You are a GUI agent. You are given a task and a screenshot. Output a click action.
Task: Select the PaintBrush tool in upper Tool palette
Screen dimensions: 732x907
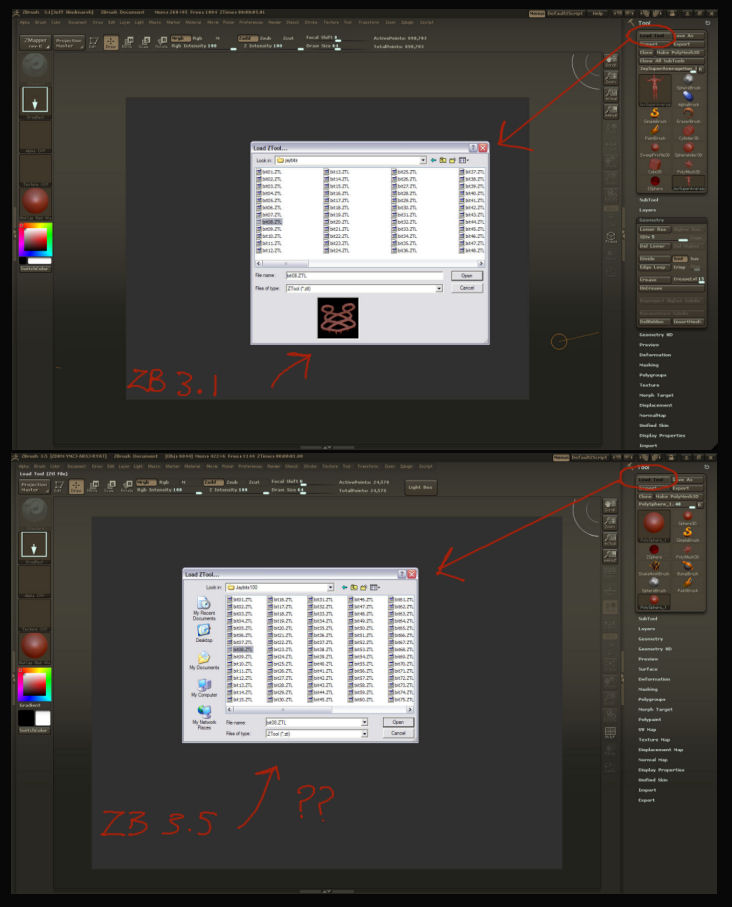click(x=654, y=132)
